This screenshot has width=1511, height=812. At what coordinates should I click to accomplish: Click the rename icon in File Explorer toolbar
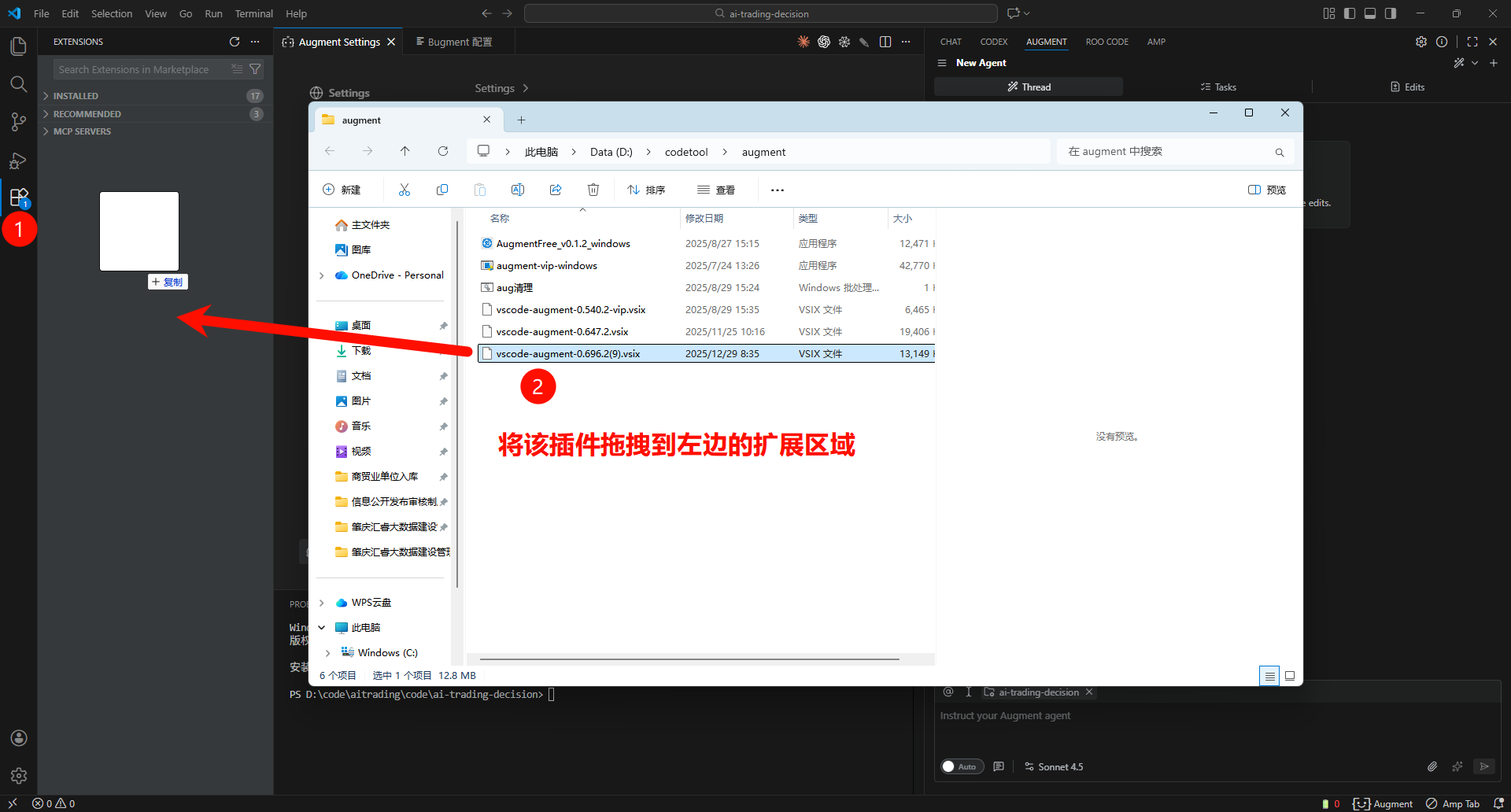[518, 190]
